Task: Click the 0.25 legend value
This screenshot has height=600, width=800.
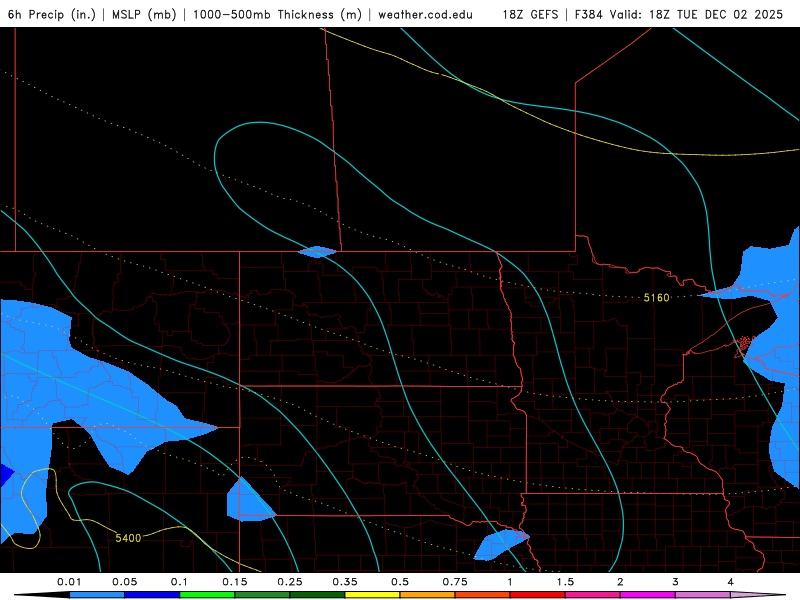Action: click(290, 582)
